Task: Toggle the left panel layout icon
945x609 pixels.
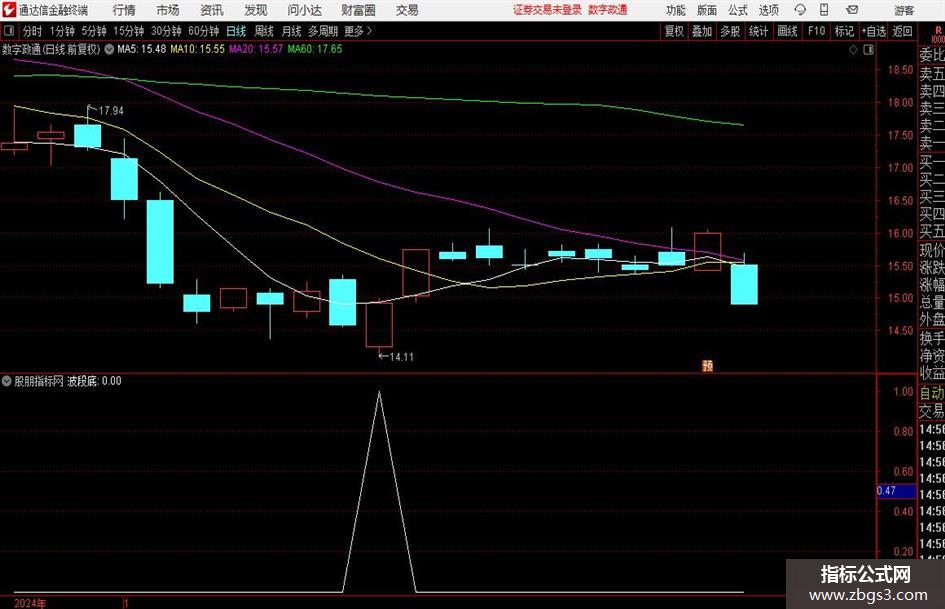Action: click(9, 31)
